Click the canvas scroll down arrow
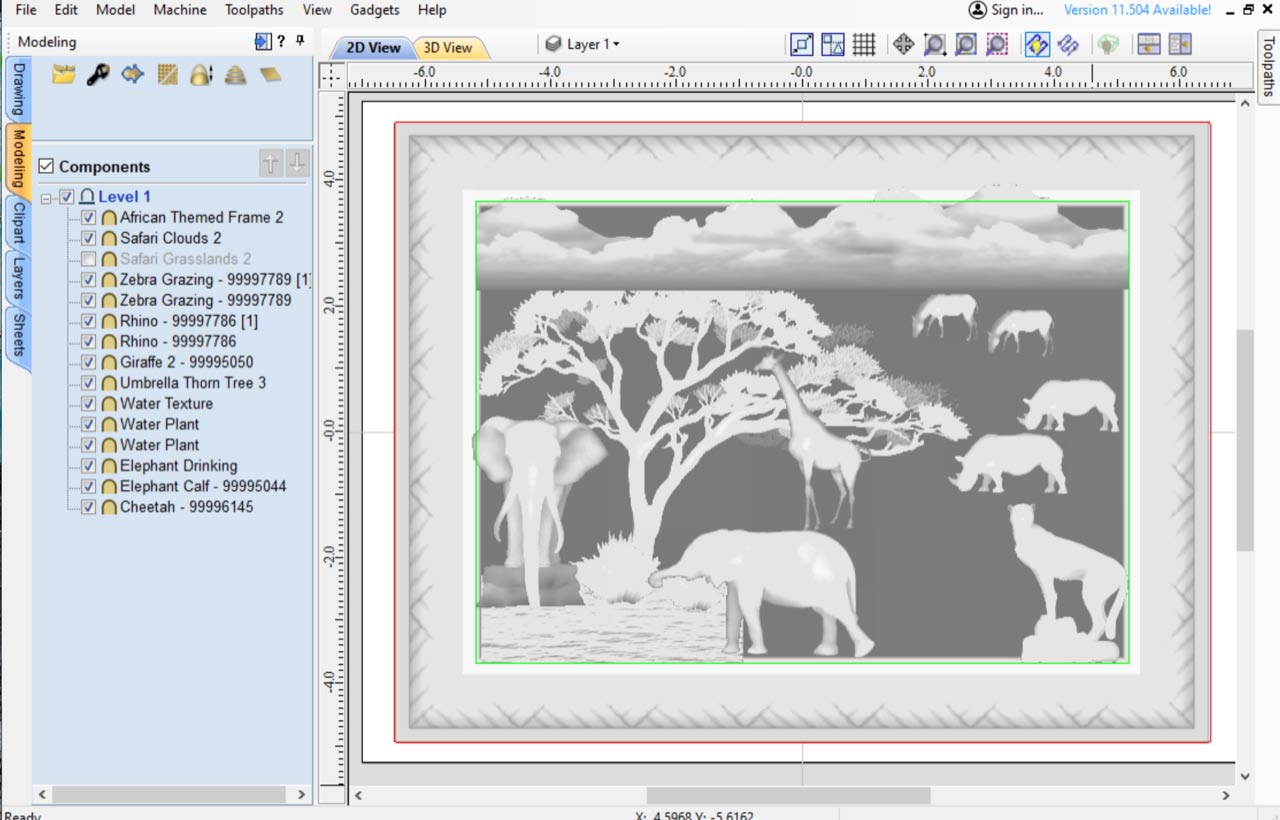The width and height of the screenshot is (1280, 820). tap(1244, 775)
